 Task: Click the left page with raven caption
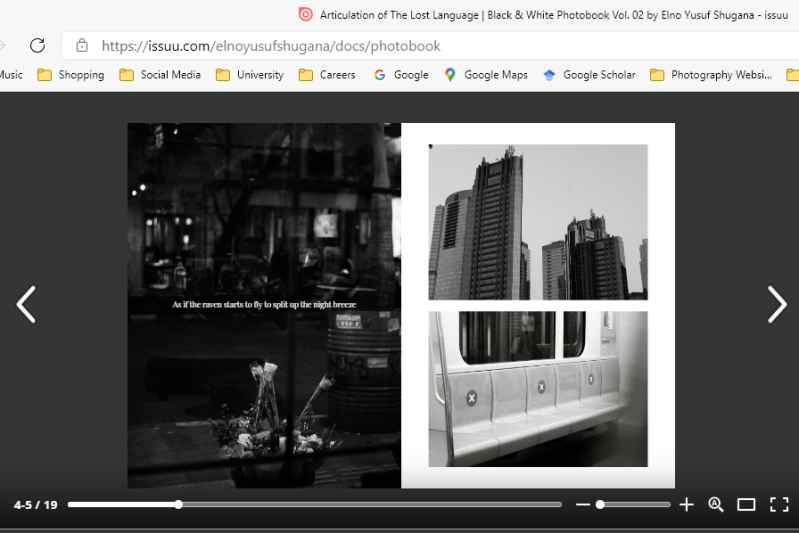(264, 305)
